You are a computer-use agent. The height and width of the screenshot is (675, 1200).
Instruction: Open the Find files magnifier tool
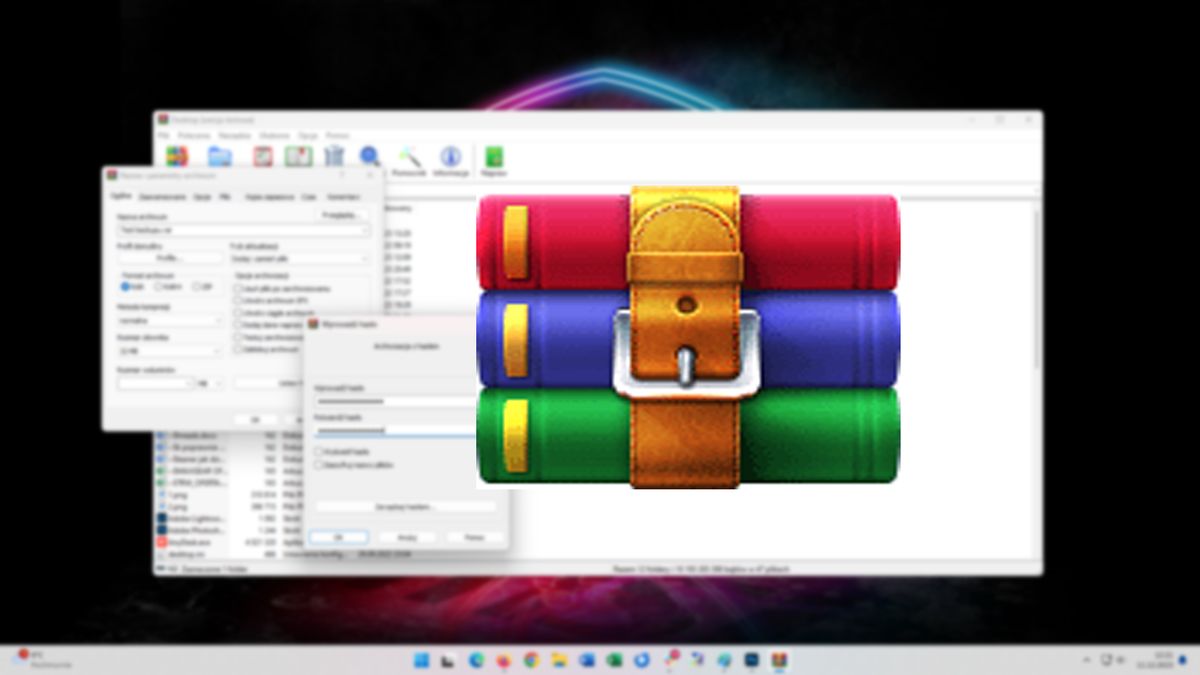click(369, 157)
